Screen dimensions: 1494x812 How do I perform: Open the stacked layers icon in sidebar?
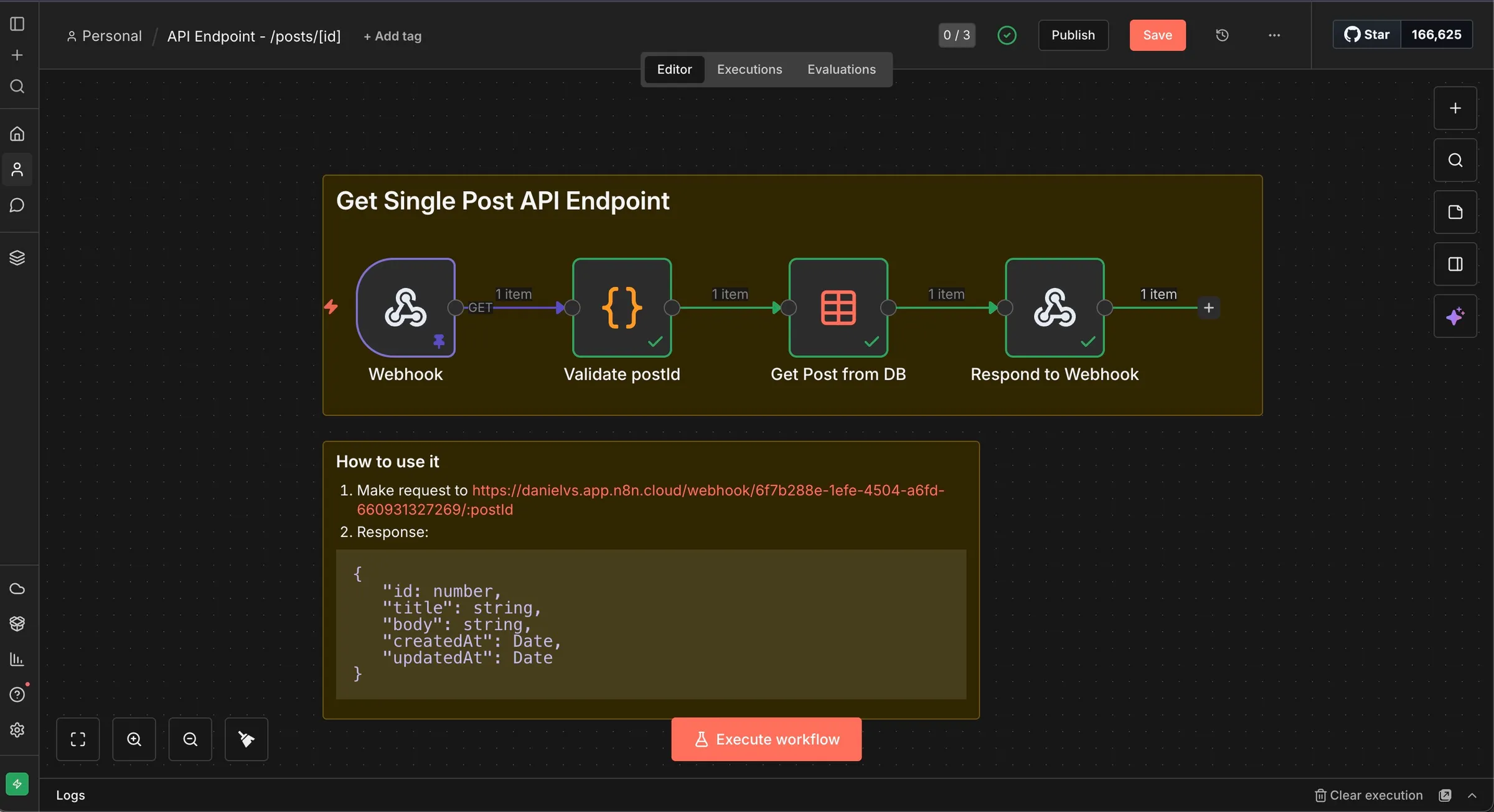click(x=17, y=257)
